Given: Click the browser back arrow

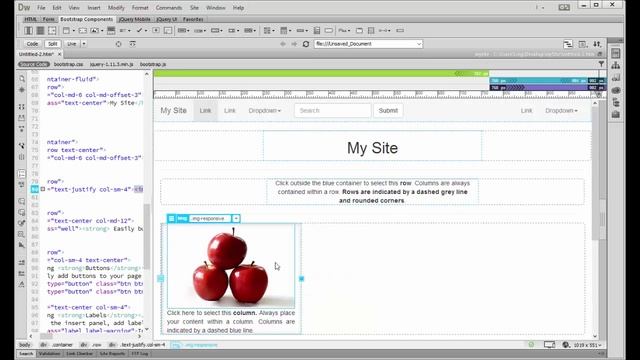Looking at the screenshot, I should (x=282, y=44).
